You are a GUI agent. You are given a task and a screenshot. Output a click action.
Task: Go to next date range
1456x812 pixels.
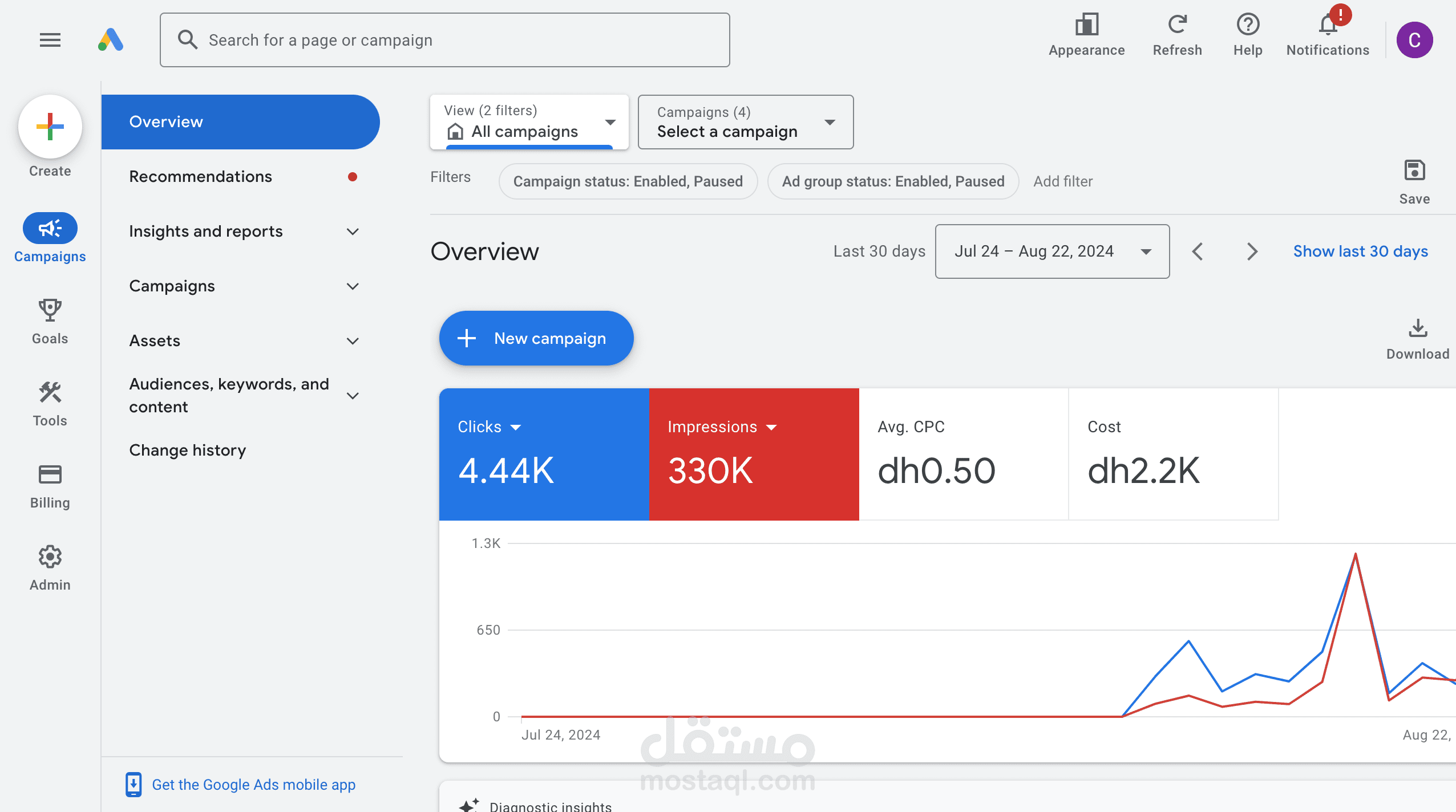1252,251
